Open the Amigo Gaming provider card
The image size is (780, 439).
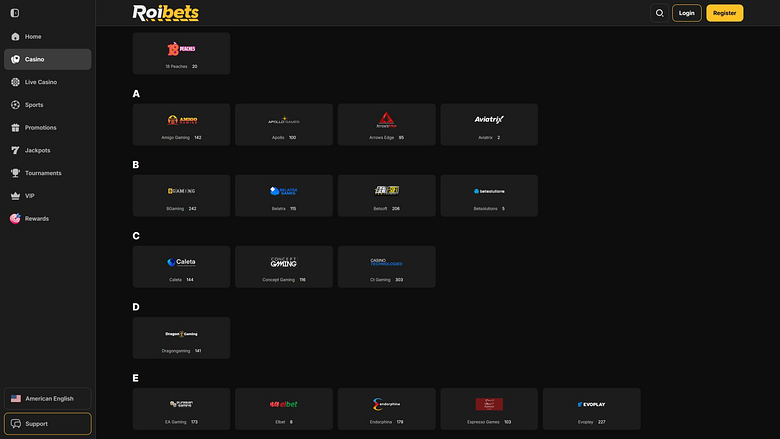(x=182, y=125)
